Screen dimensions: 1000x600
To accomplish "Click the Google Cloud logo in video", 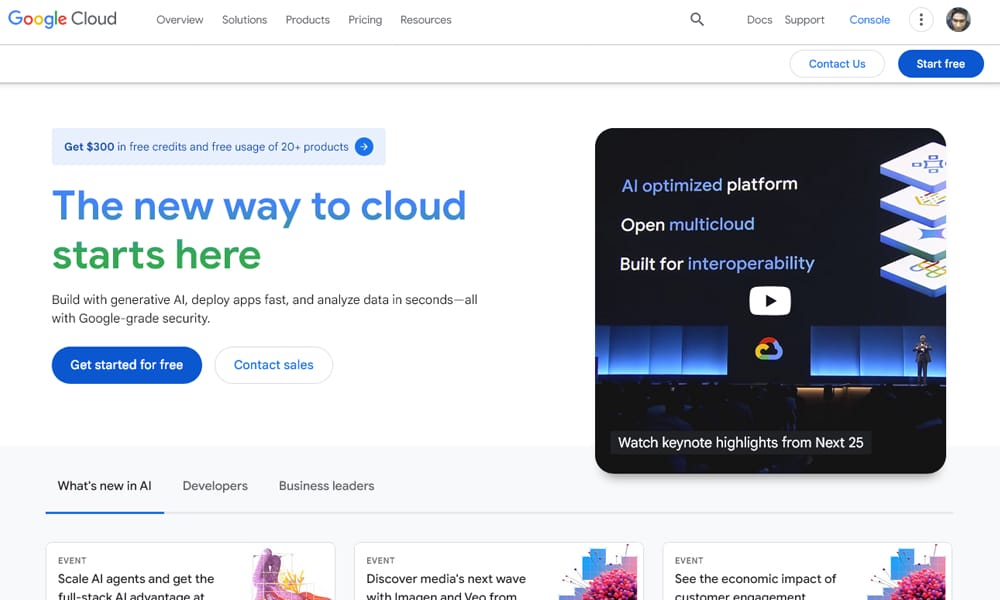I will [769, 349].
